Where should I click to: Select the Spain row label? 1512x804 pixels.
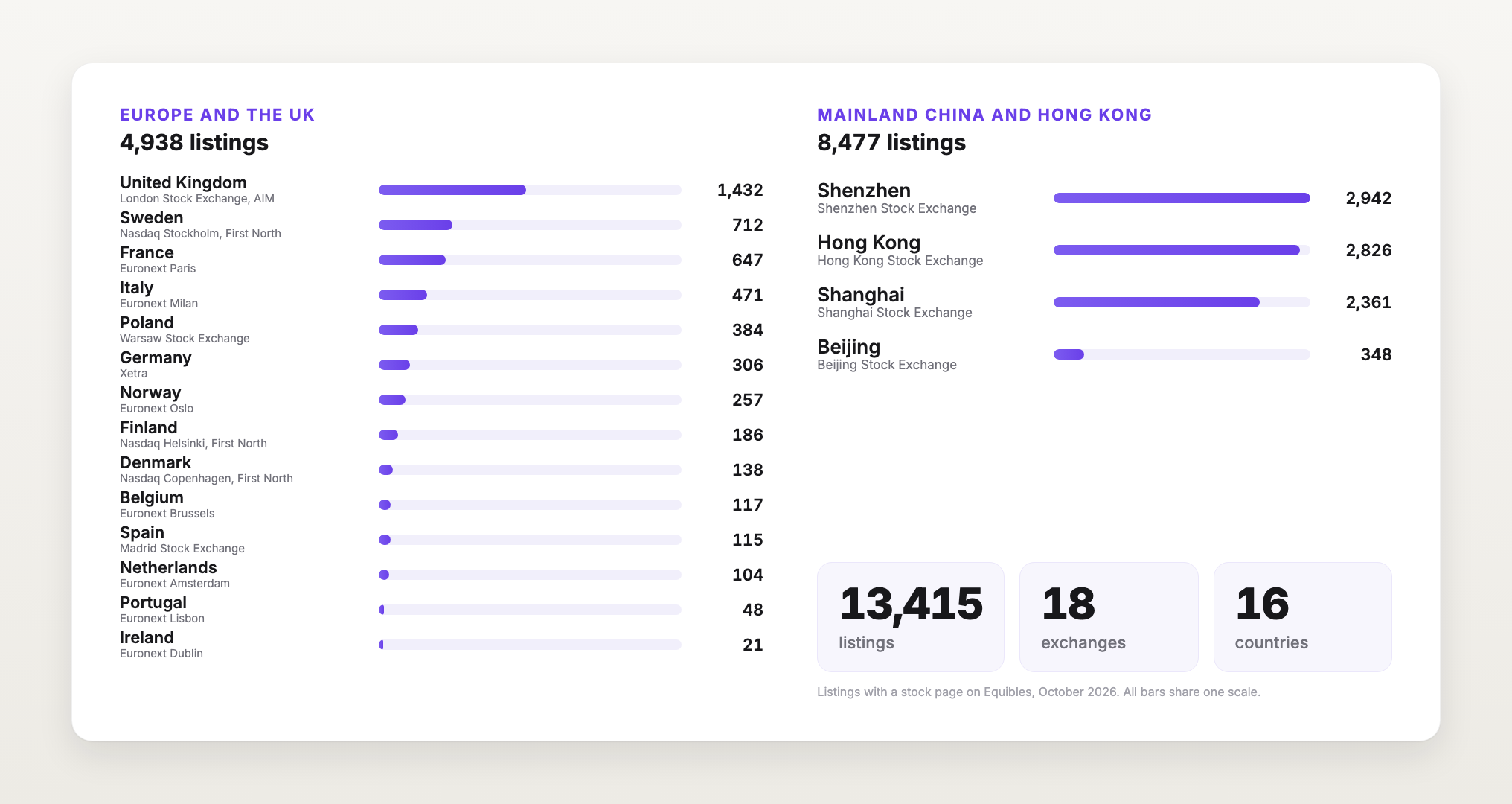tap(142, 532)
